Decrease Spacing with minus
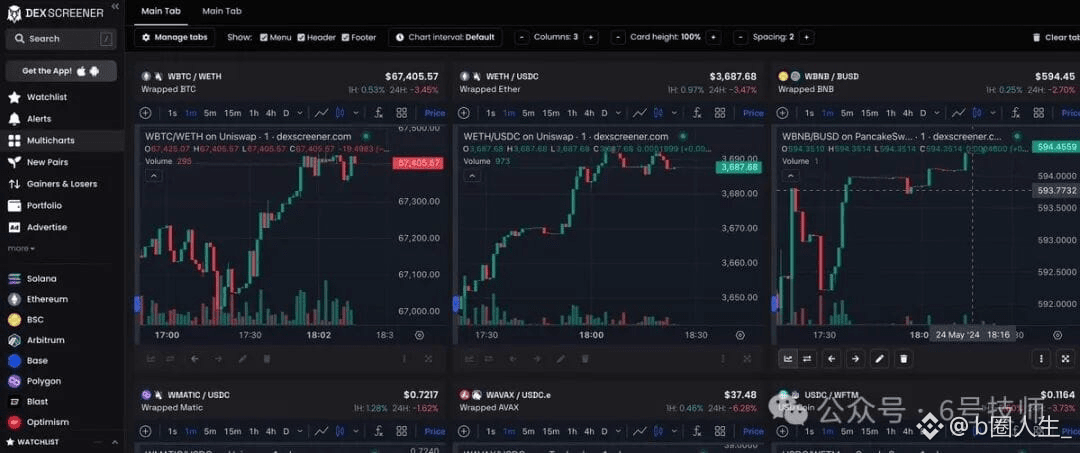The image size is (1080, 453). [740, 37]
